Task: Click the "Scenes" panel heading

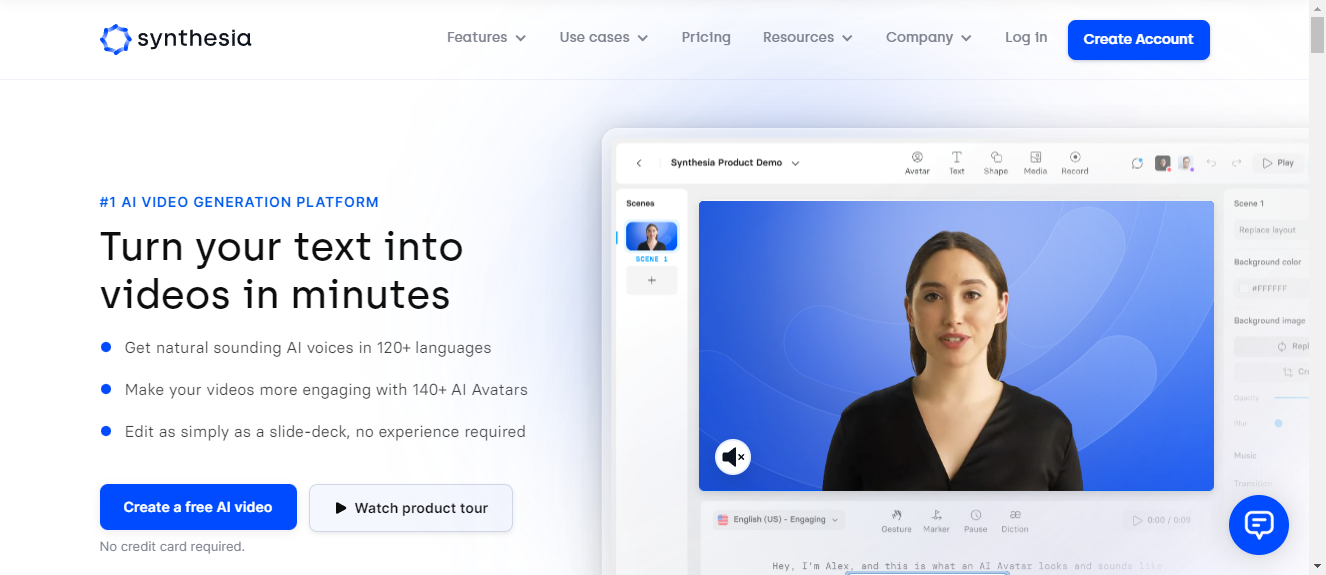Action: point(640,203)
